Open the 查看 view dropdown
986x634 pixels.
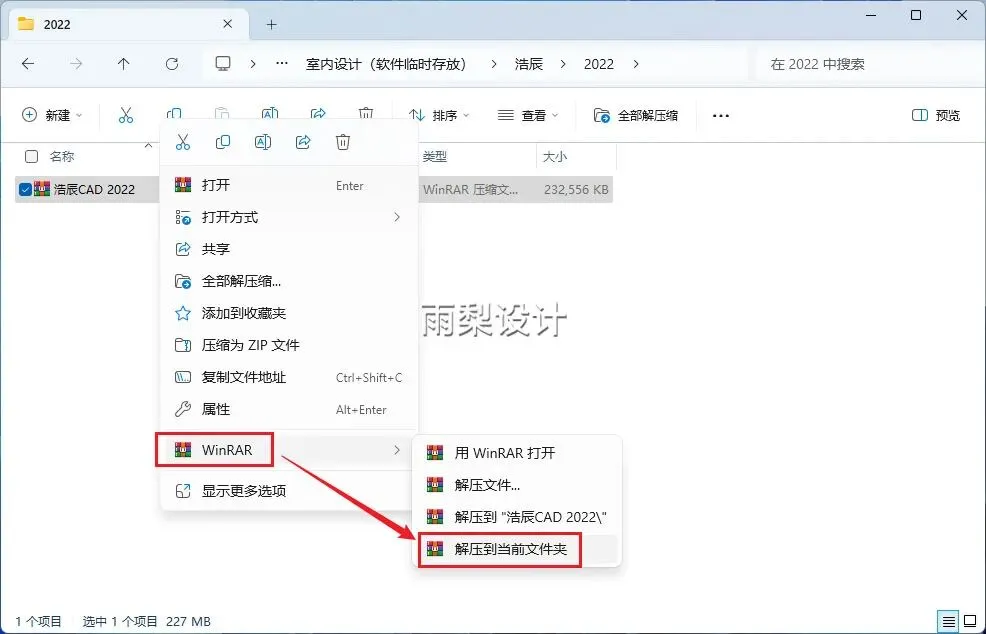tap(528, 116)
